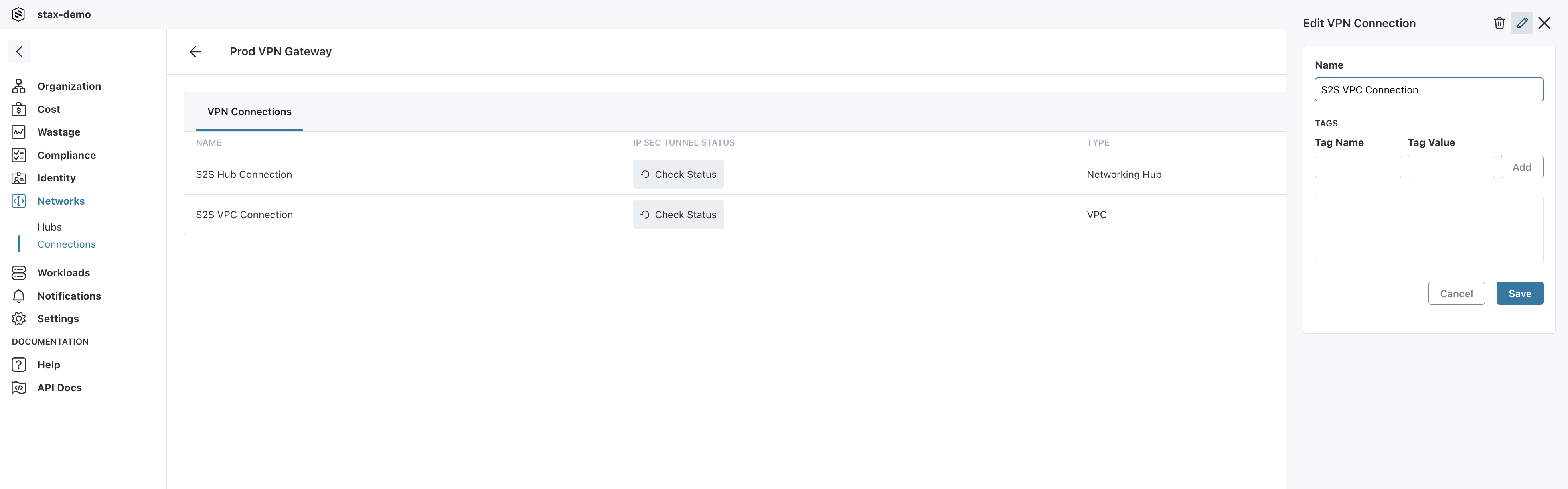Close the Edit VPN Connection panel
The width and height of the screenshot is (1568, 489).
pyautogui.click(x=1544, y=23)
